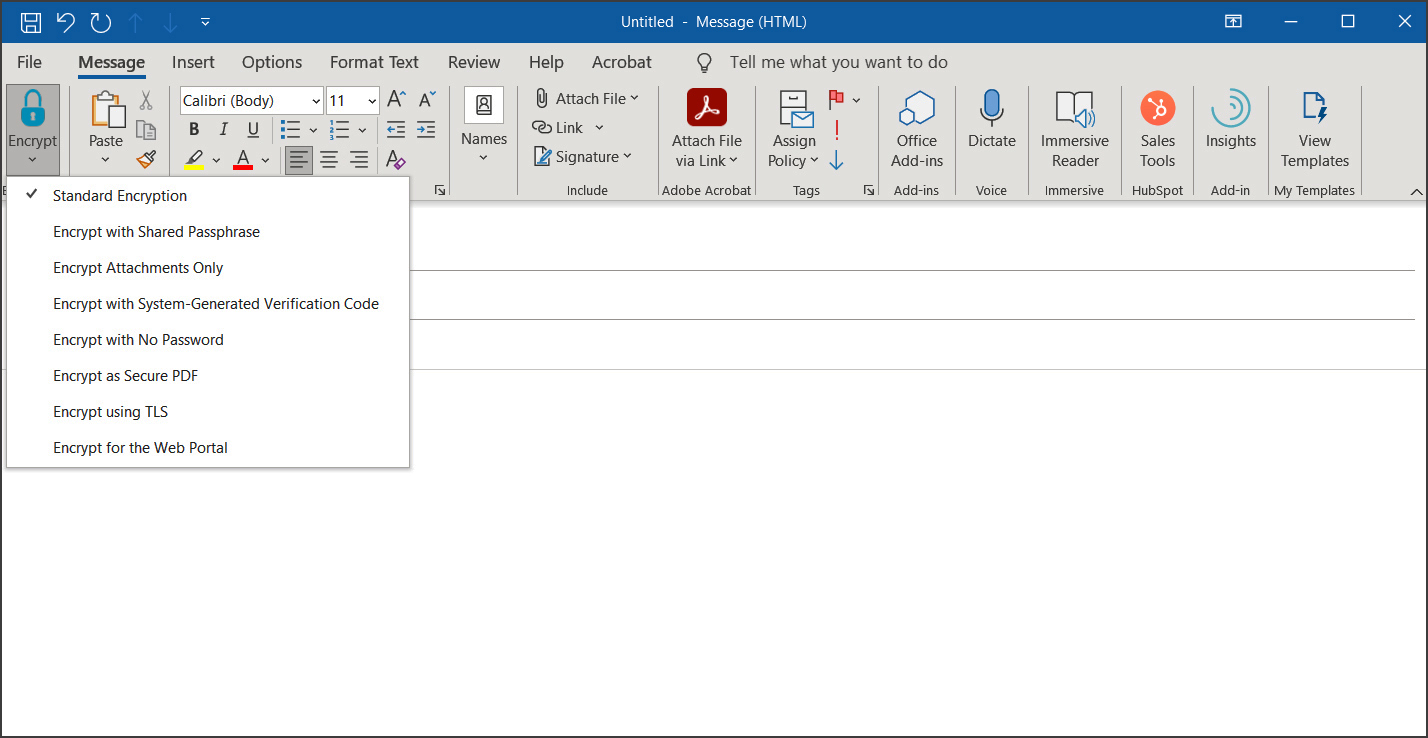Open the font color dropdown arrow
Viewport: 1428px width, 738px height.
pos(265,160)
